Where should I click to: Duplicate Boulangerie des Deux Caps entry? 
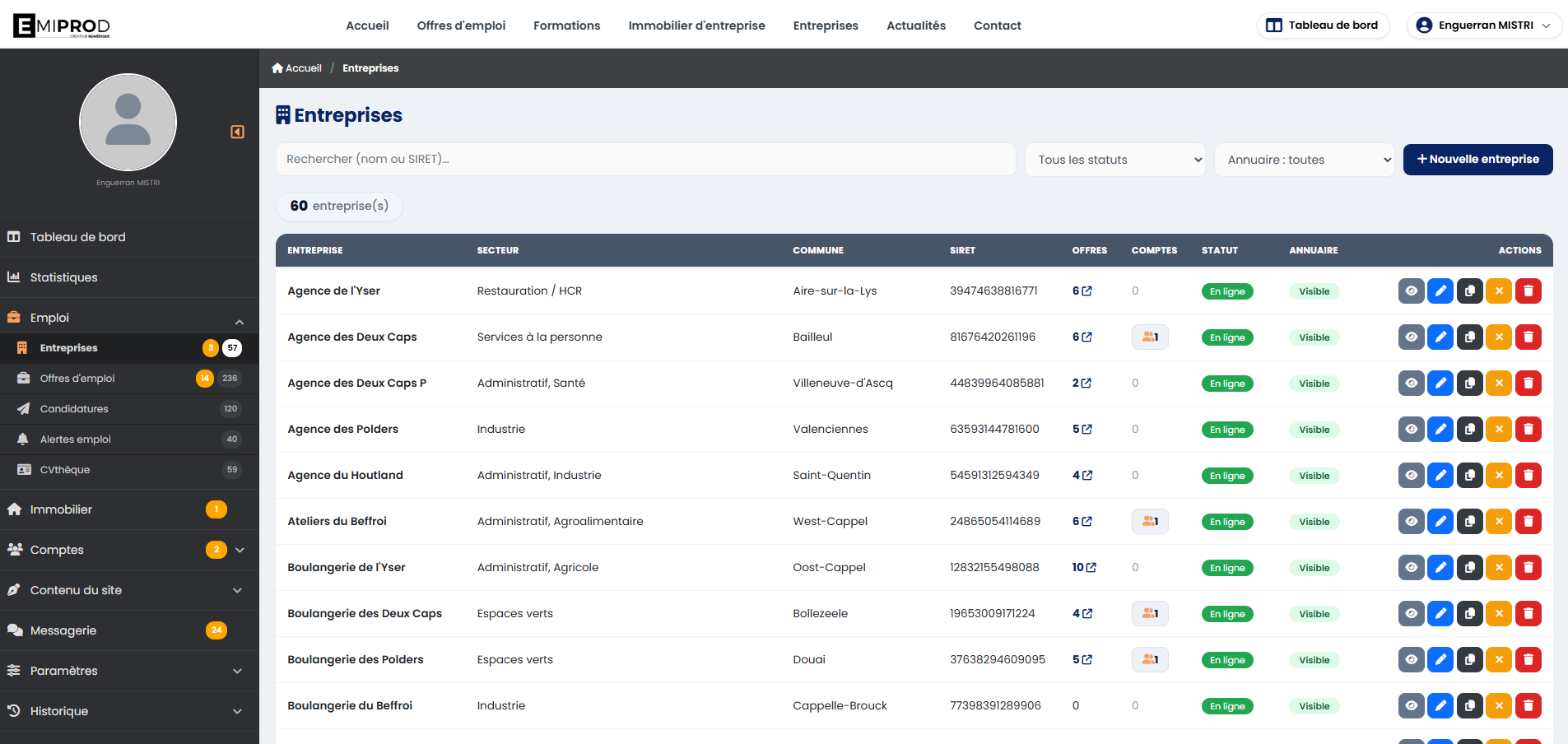pyautogui.click(x=1470, y=613)
